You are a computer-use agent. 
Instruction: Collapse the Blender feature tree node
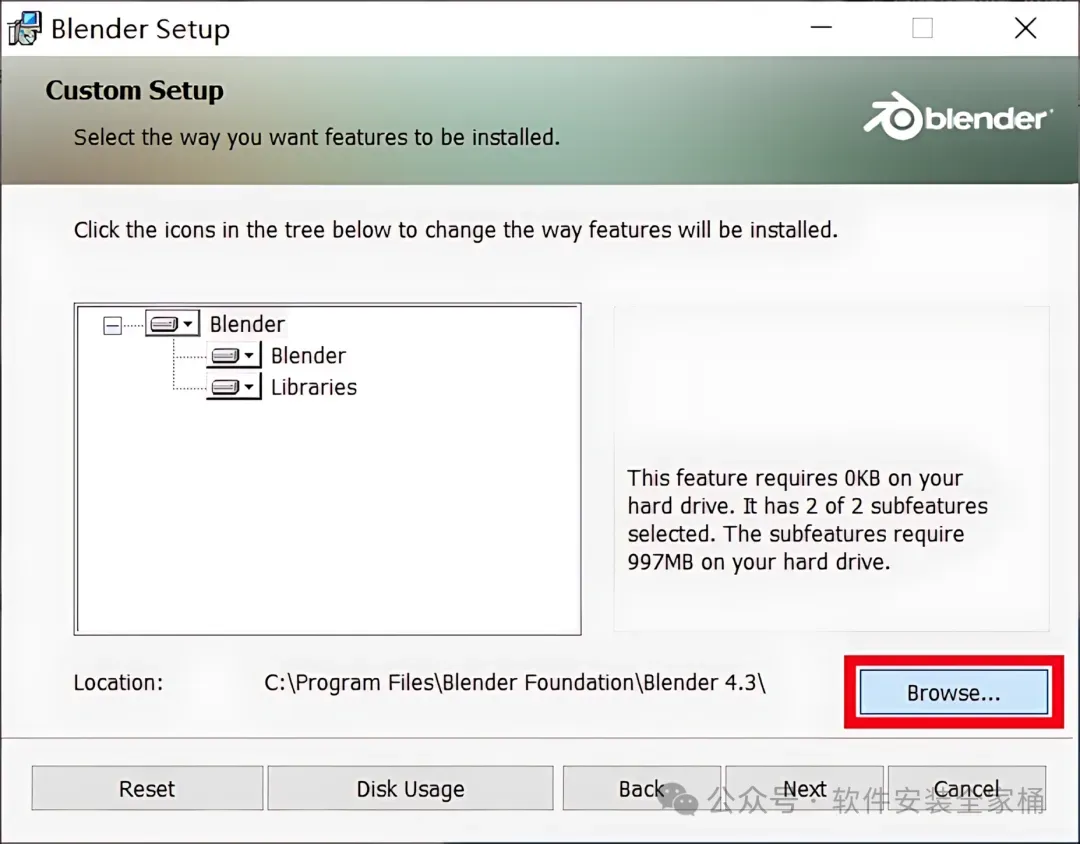pyautogui.click(x=112, y=325)
